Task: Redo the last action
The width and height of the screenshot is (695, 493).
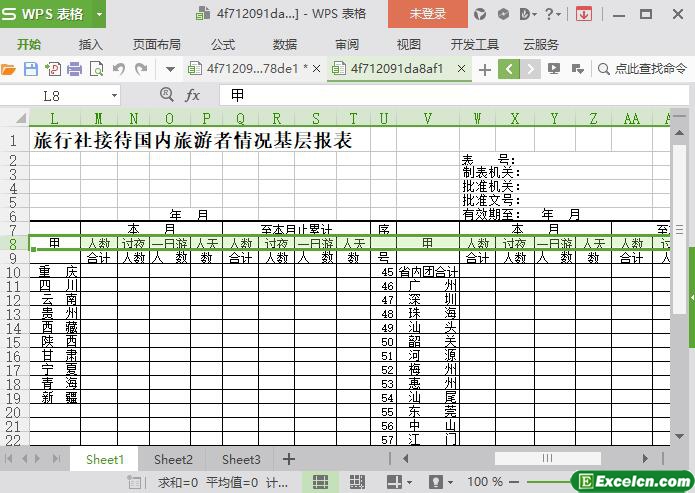Action: point(141,69)
